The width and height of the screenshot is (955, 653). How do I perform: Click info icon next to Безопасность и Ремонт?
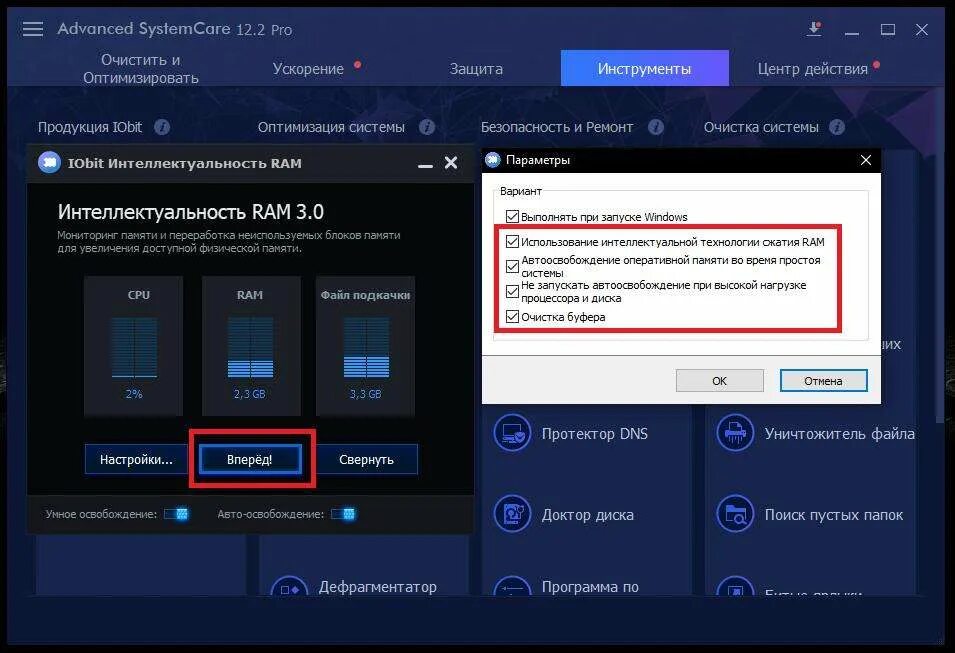pos(656,127)
